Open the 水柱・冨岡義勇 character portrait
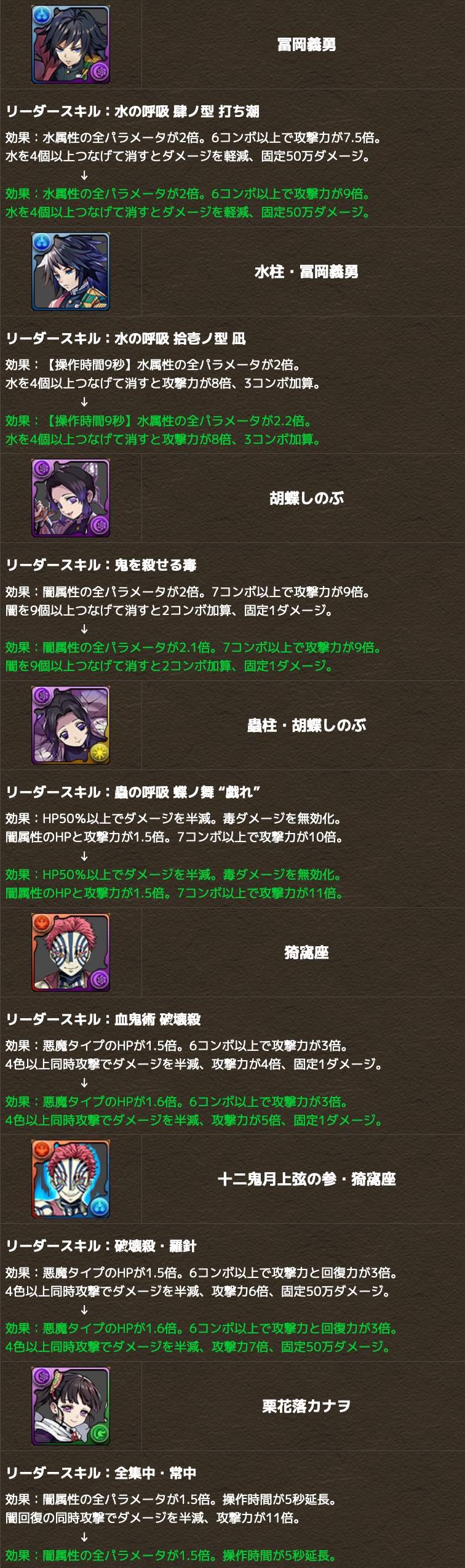 click(71, 271)
